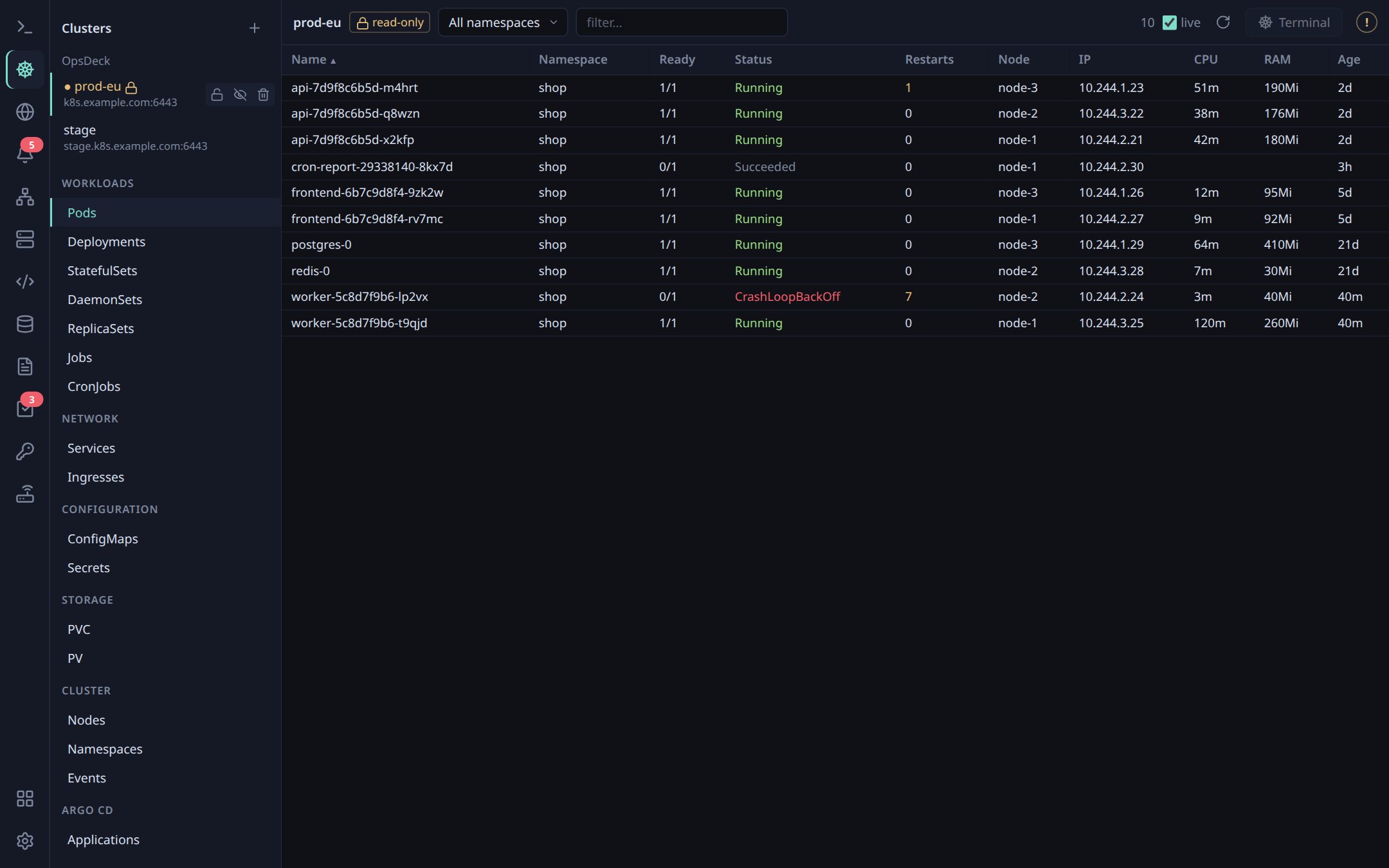Toggle the live updates checkbox

pyautogui.click(x=1170, y=23)
